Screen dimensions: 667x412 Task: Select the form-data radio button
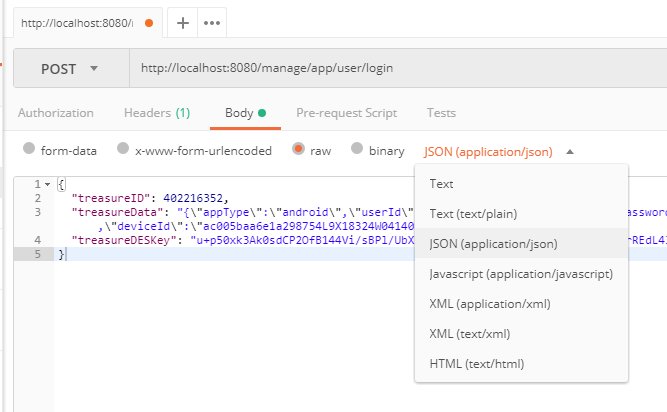29,148
